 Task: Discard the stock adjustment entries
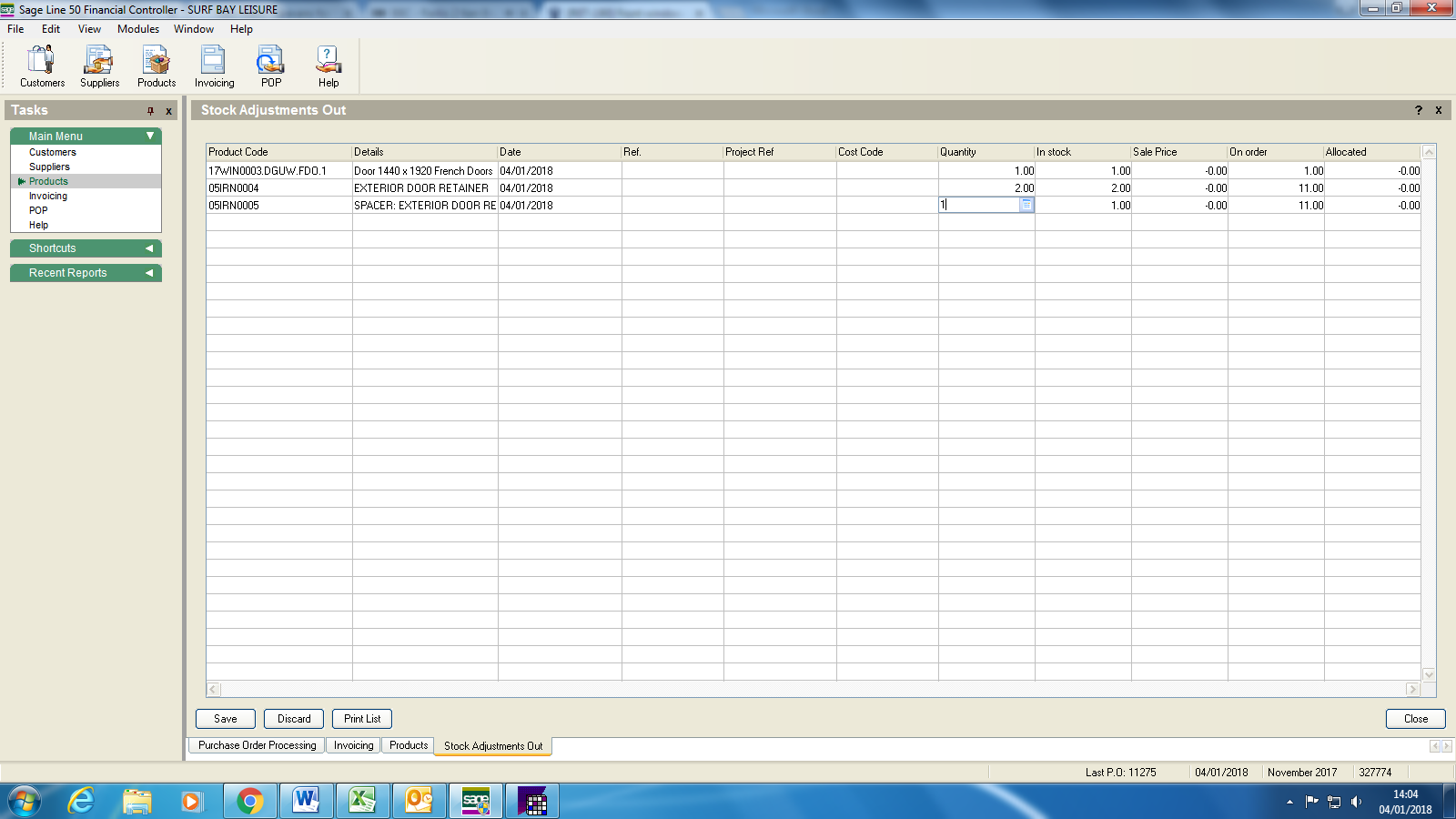point(294,719)
